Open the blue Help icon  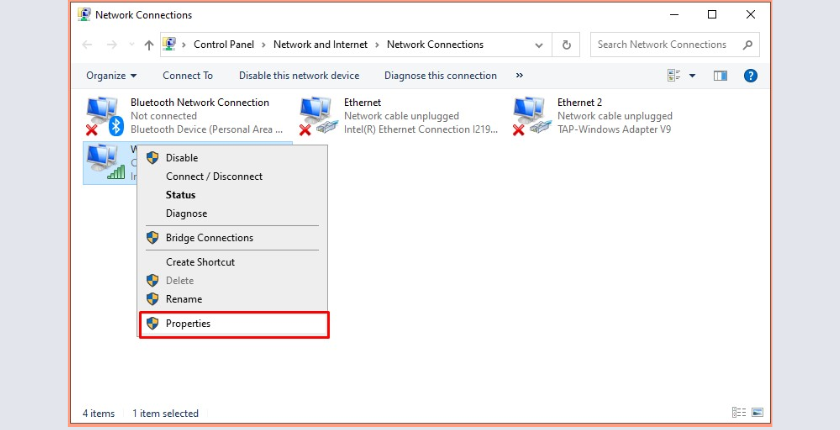click(x=751, y=76)
